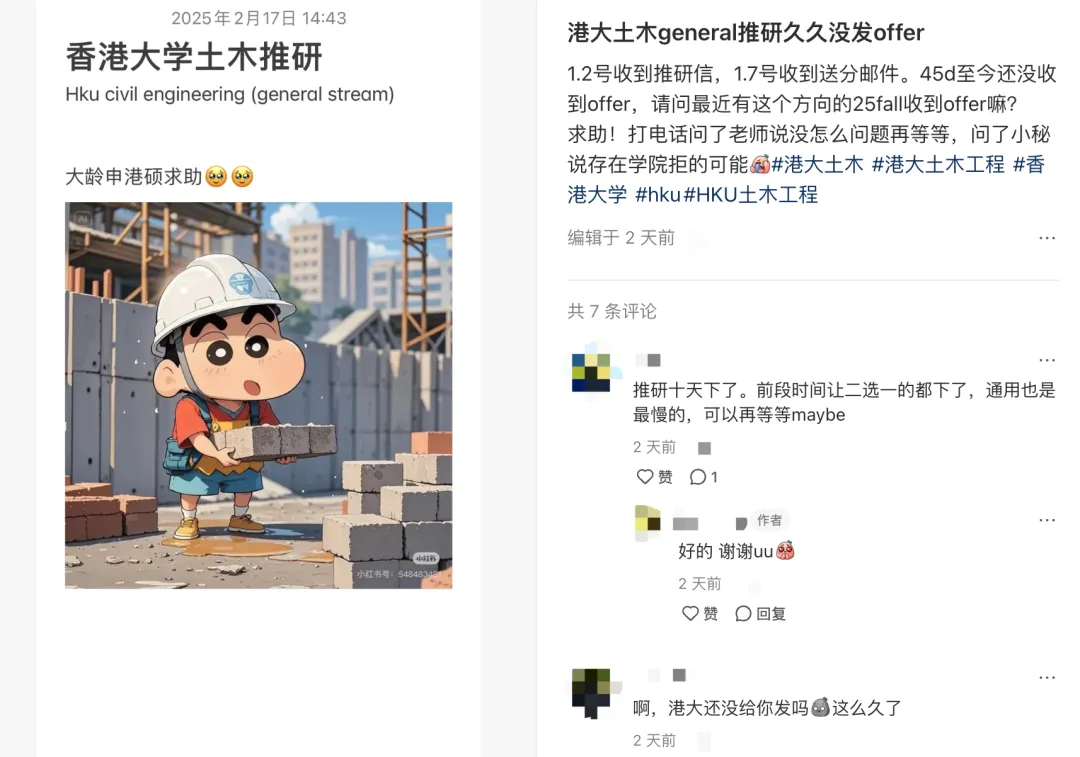The height and width of the screenshot is (757, 1080).
Task: Click the post title 香港大学土木推研
Action: click(x=194, y=56)
